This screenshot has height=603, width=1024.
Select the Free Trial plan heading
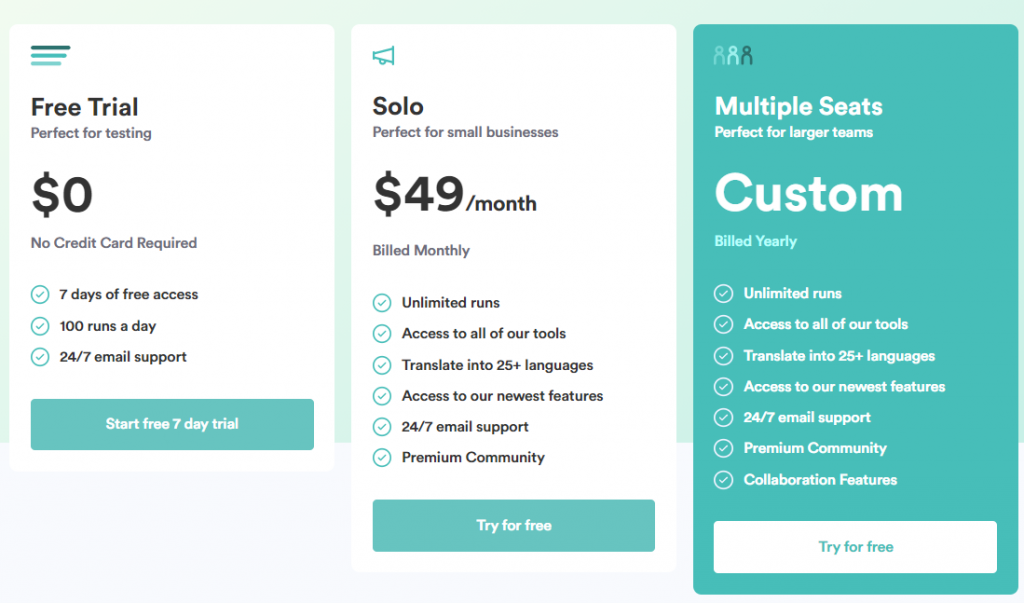click(85, 107)
